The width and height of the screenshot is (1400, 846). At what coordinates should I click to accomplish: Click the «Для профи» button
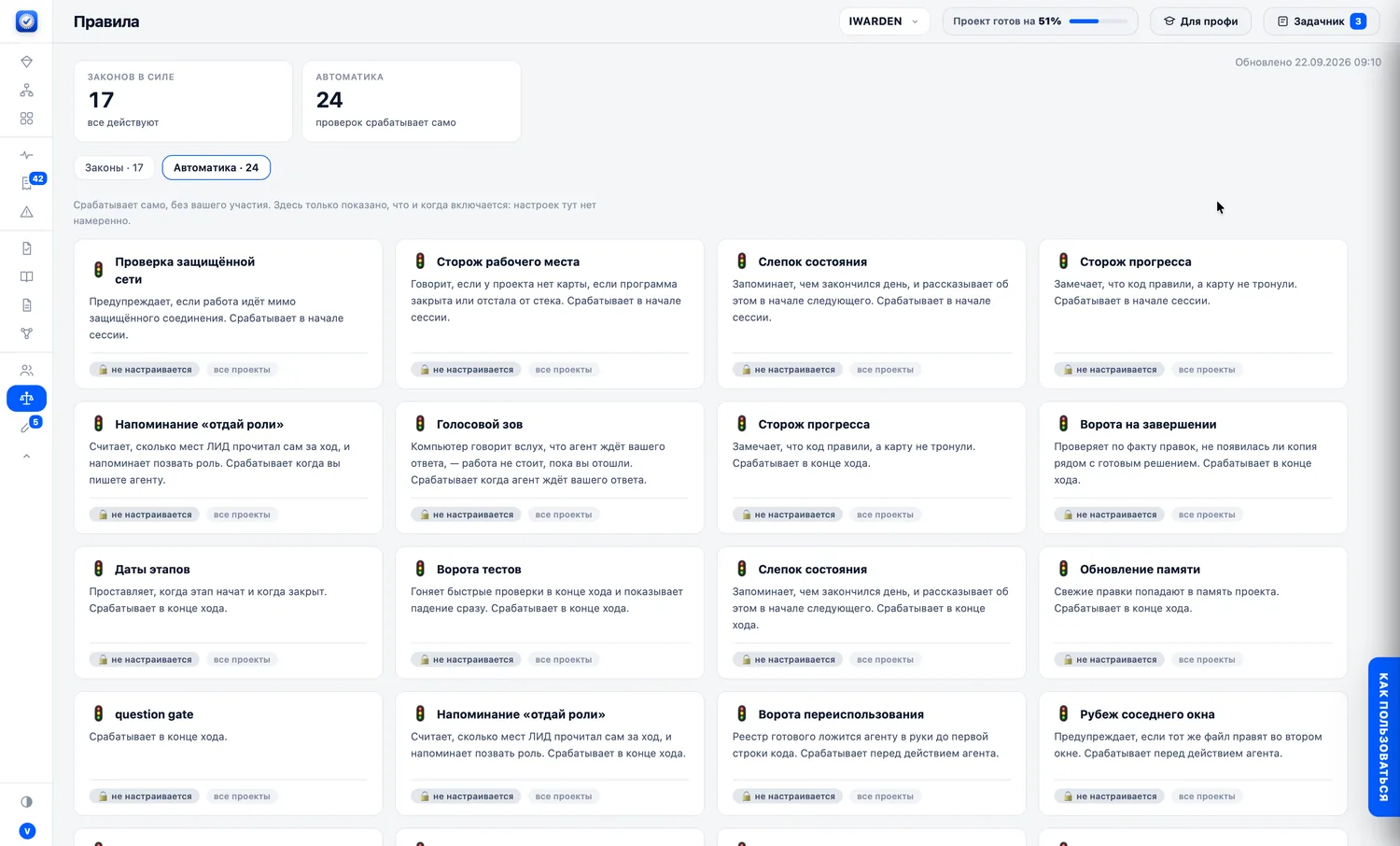click(1200, 21)
